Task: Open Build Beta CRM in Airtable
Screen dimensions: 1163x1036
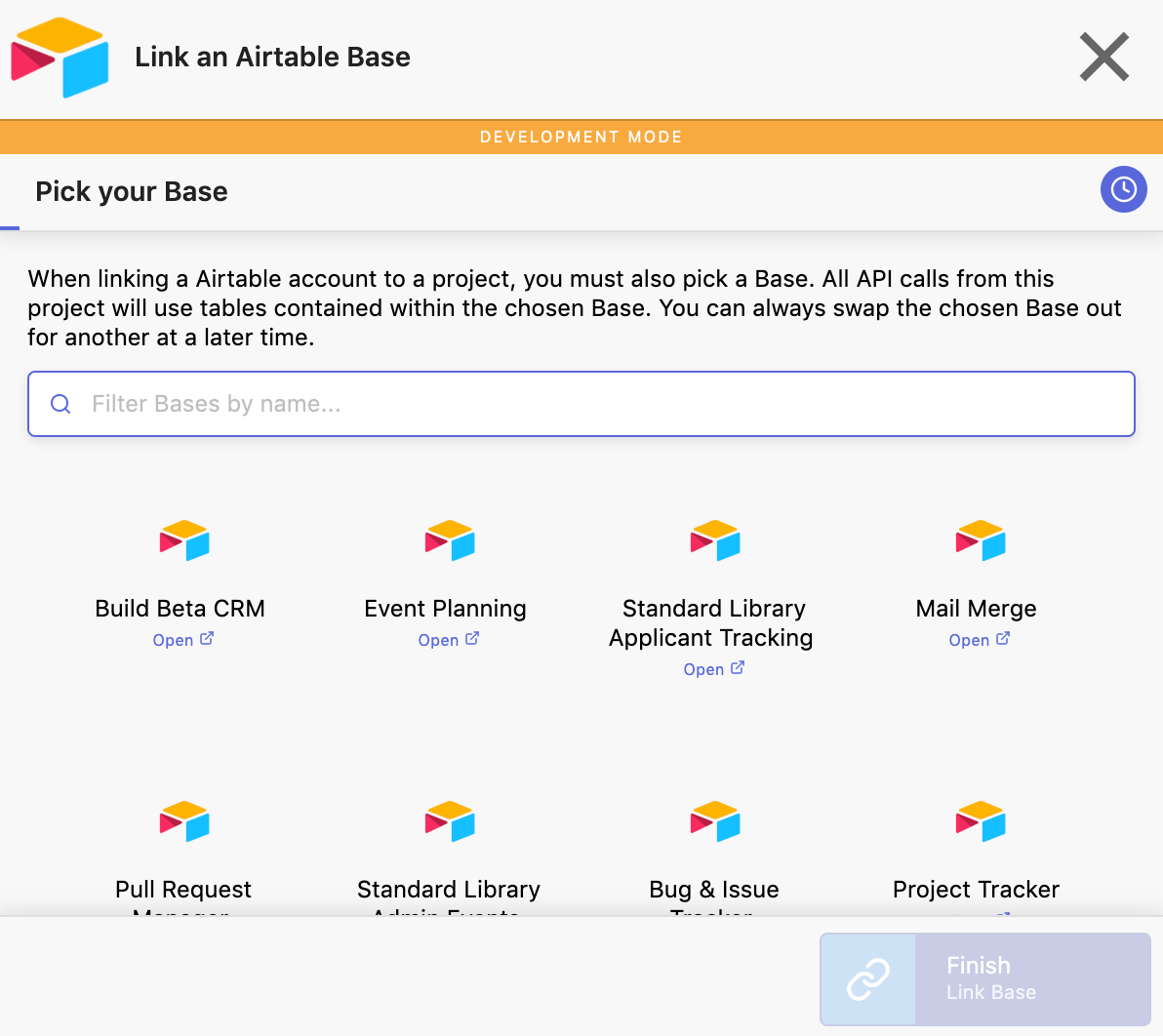Action: point(183,639)
